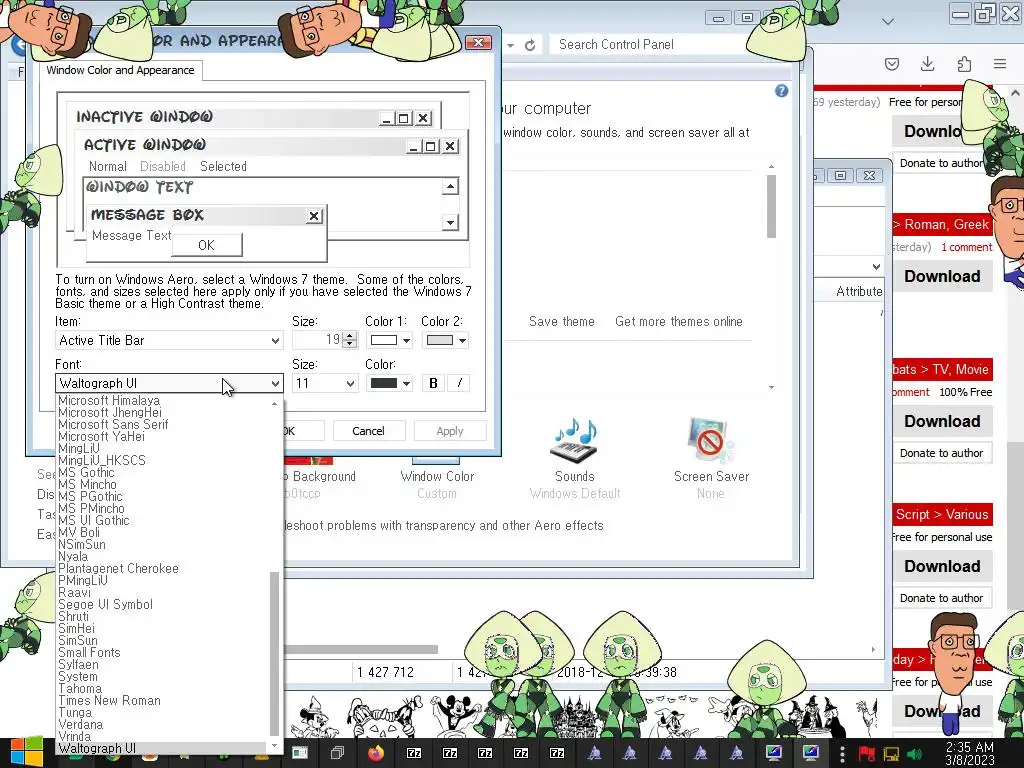Open the Windows Start button
This screenshot has height=768, width=1024.
click(x=26, y=752)
